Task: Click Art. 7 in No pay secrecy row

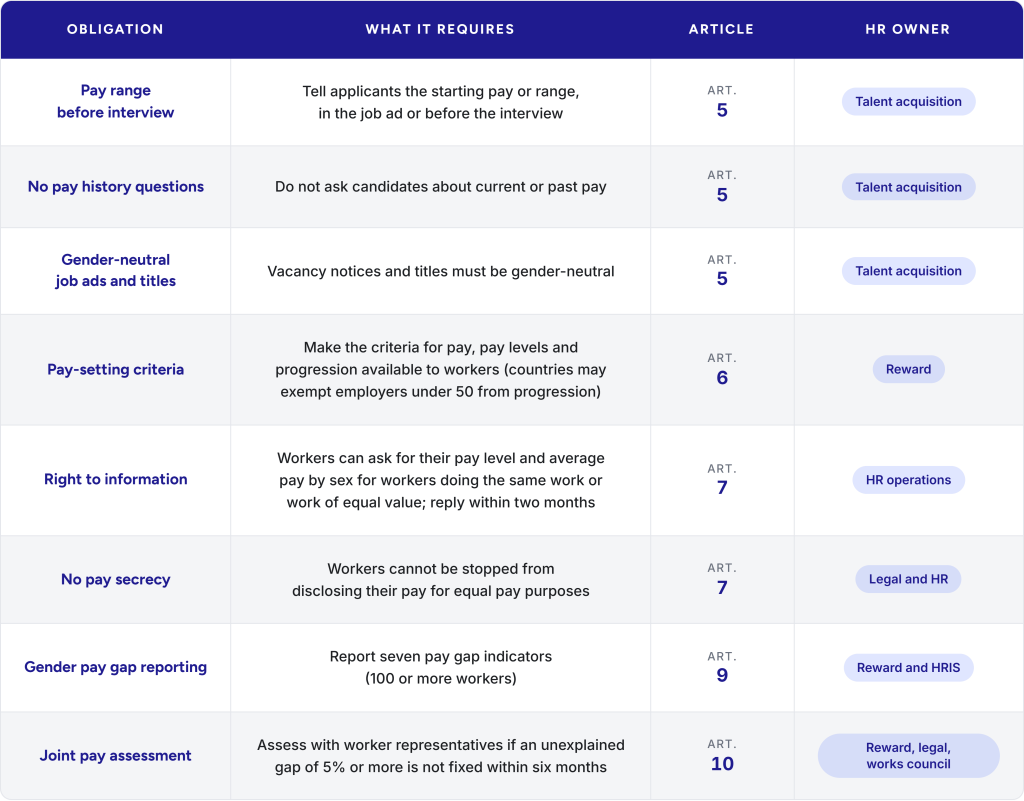Action: pos(722,579)
